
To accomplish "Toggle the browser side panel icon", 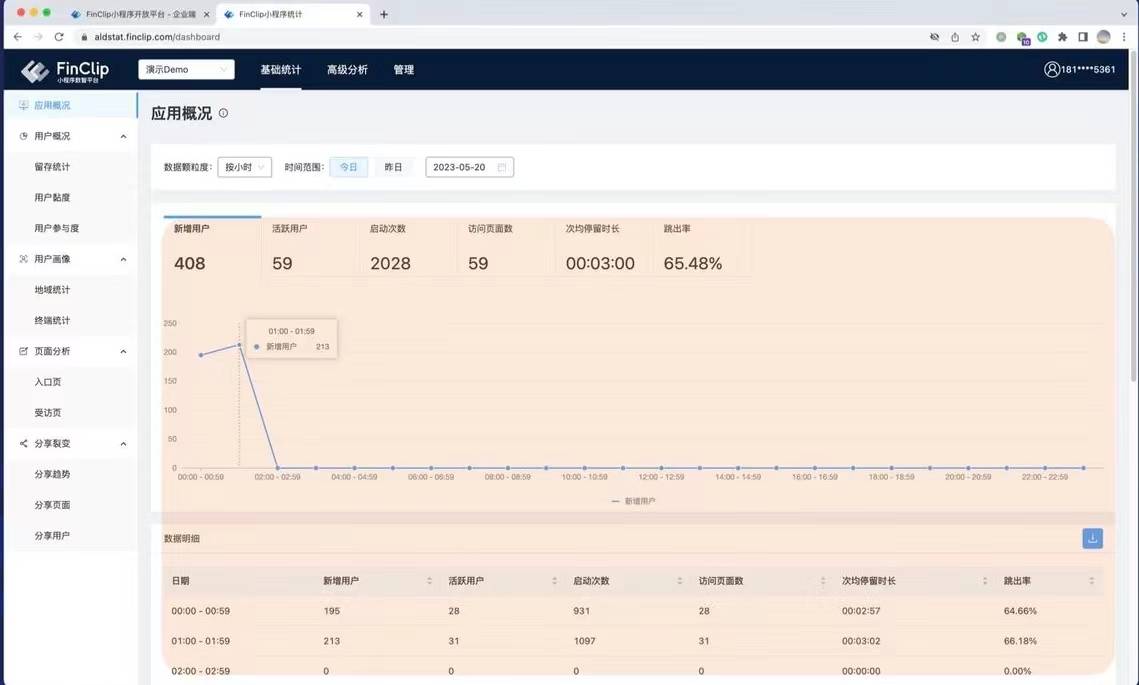I will [1083, 37].
